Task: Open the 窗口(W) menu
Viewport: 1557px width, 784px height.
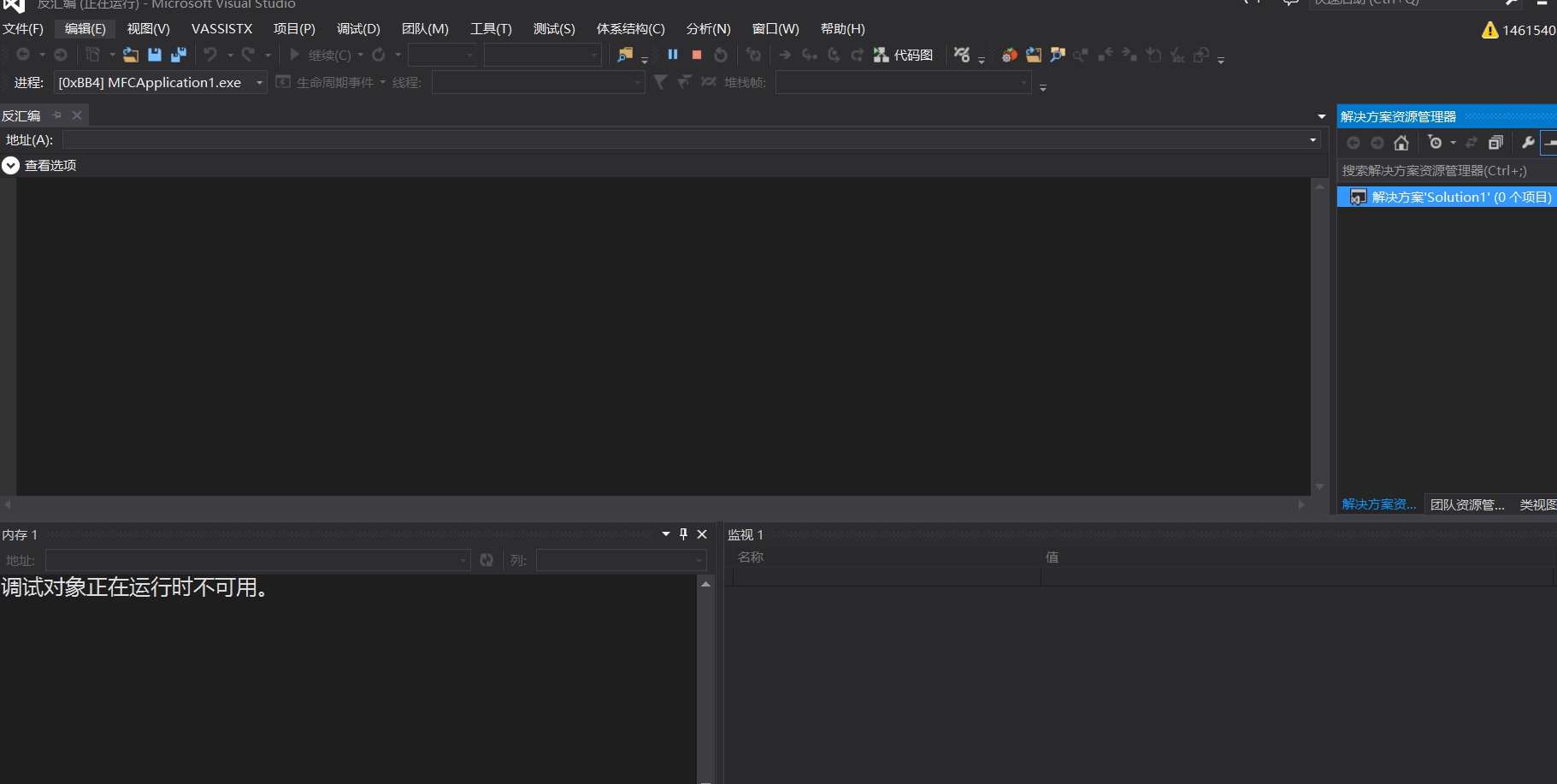Action: coord(776,29)
